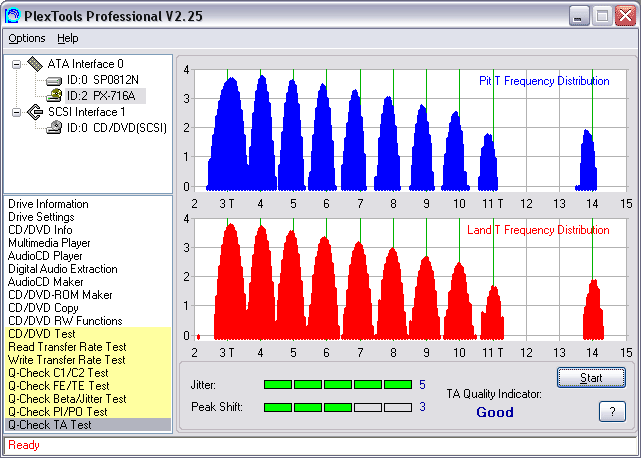The image size is (641, 458).
Task: Open CD/DVD Info function
Action: coord(40,230)
